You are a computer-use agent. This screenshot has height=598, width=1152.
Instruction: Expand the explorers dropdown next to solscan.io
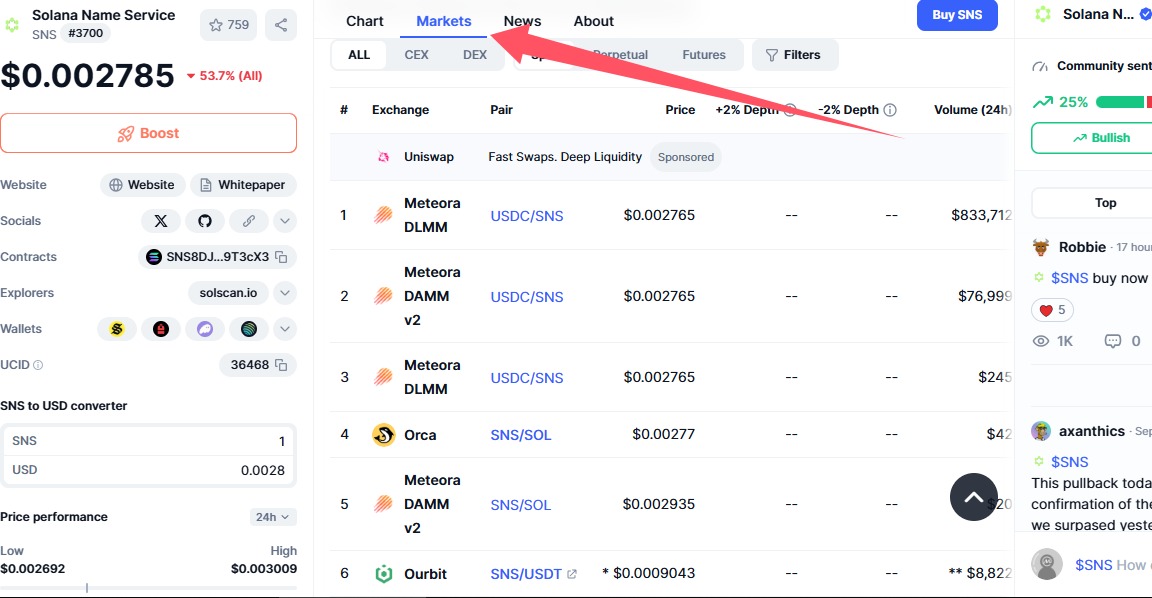point(285,293)
